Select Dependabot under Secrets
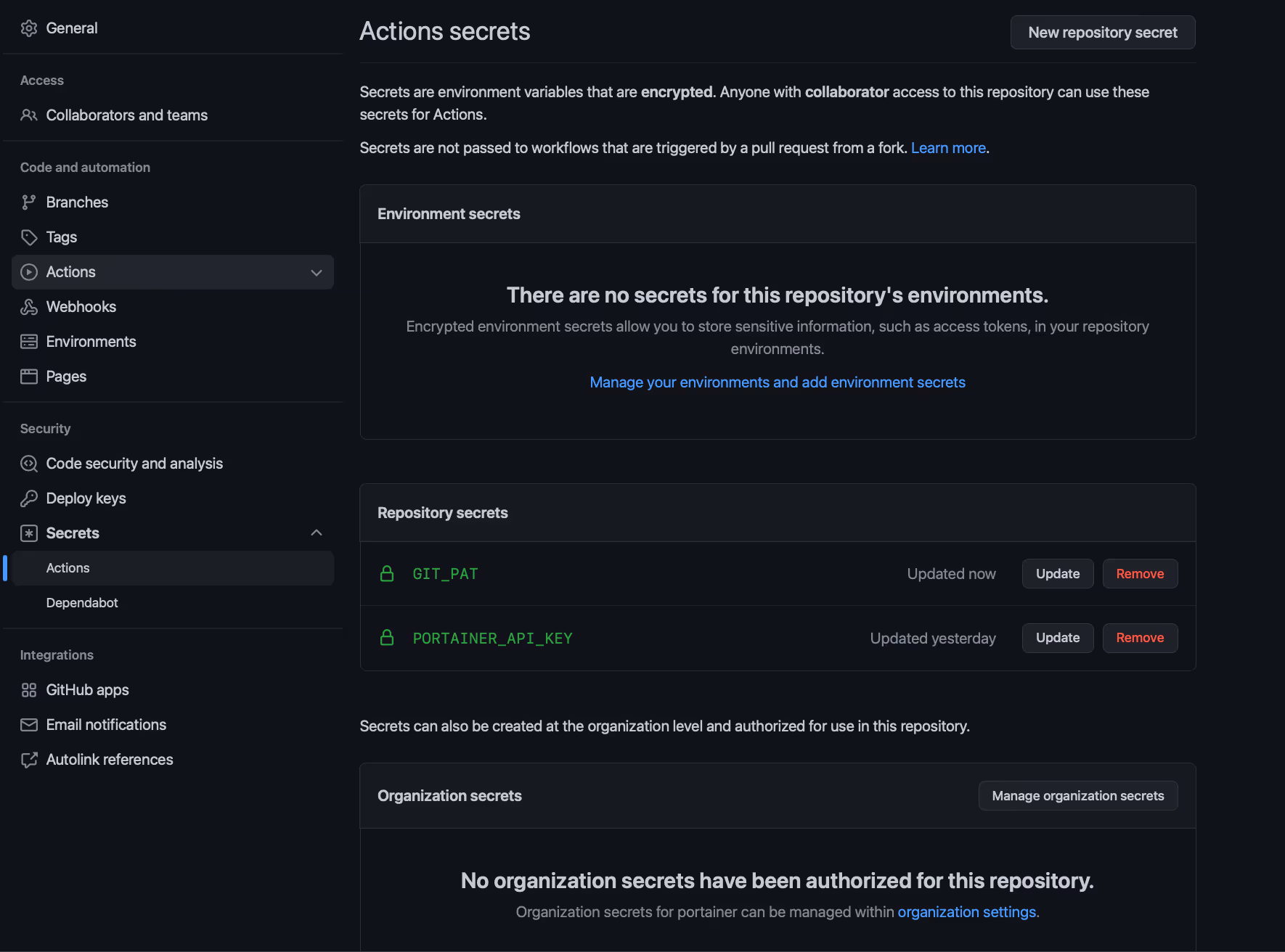The image size is (1285, 952). point(173,603)
